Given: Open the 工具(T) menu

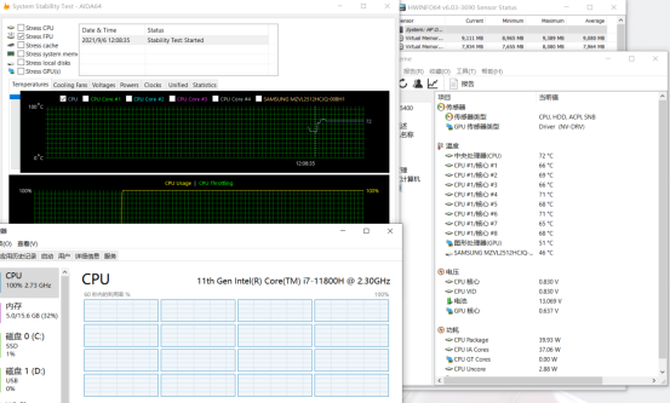Looking at the screenshot, I should tap(466, 71).
